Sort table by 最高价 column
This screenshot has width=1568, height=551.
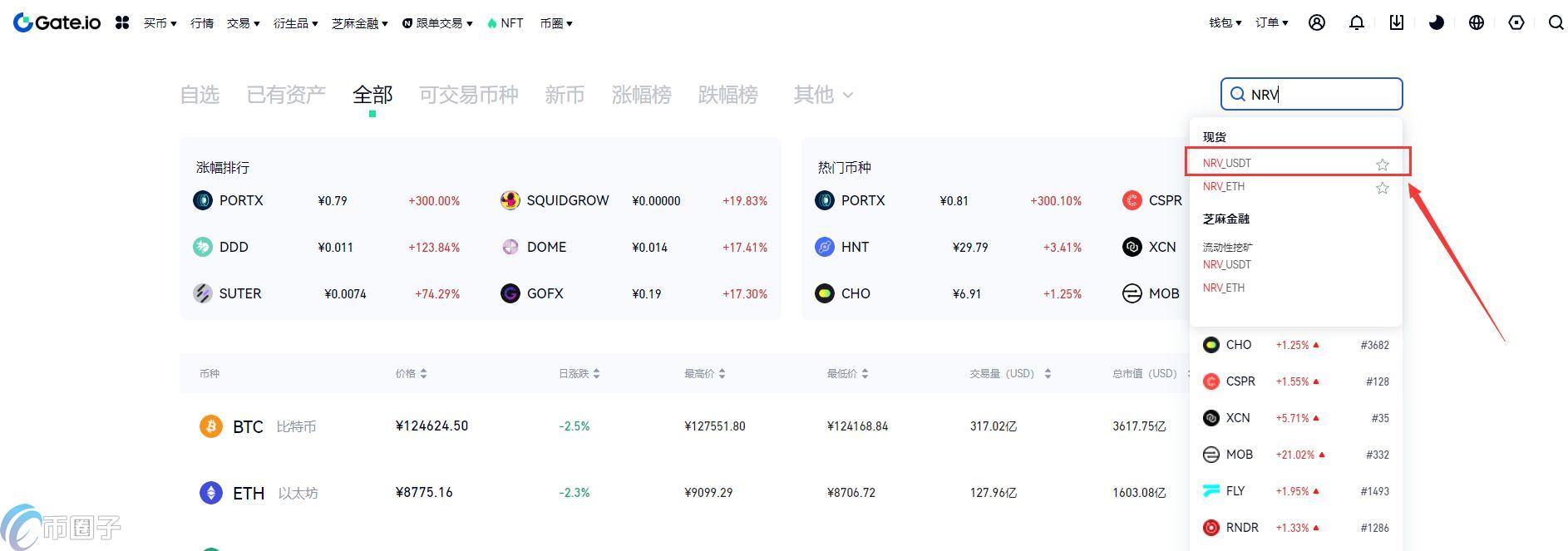point(705,374)
